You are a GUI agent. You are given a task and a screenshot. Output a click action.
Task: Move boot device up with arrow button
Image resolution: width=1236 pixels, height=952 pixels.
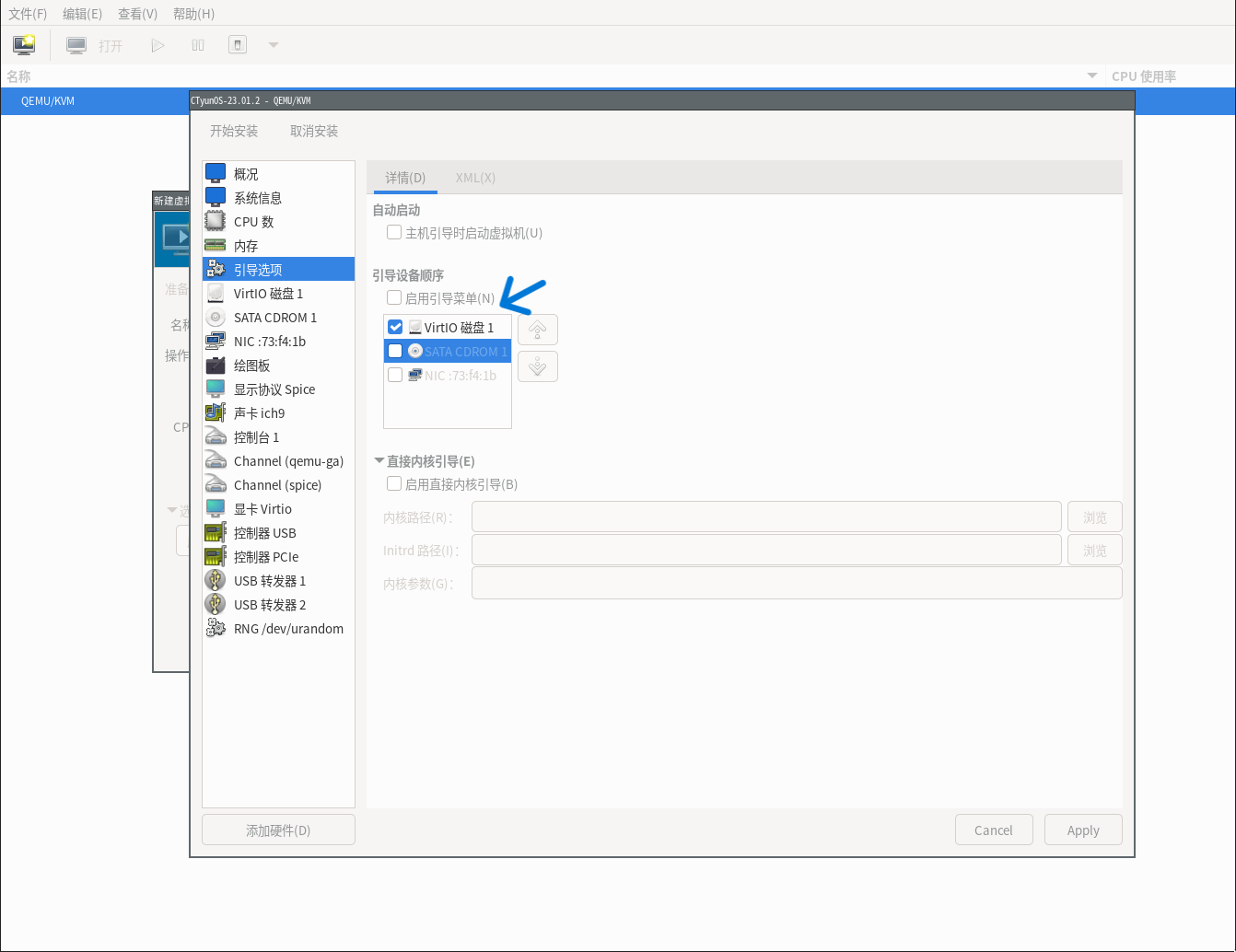[538, 330]
